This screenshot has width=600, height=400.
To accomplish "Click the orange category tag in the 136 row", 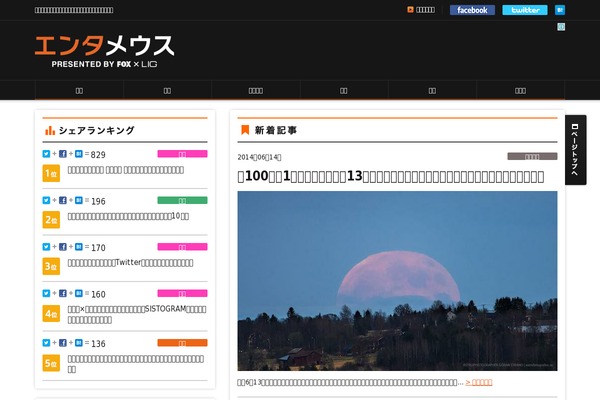I will tap(183, 343).
